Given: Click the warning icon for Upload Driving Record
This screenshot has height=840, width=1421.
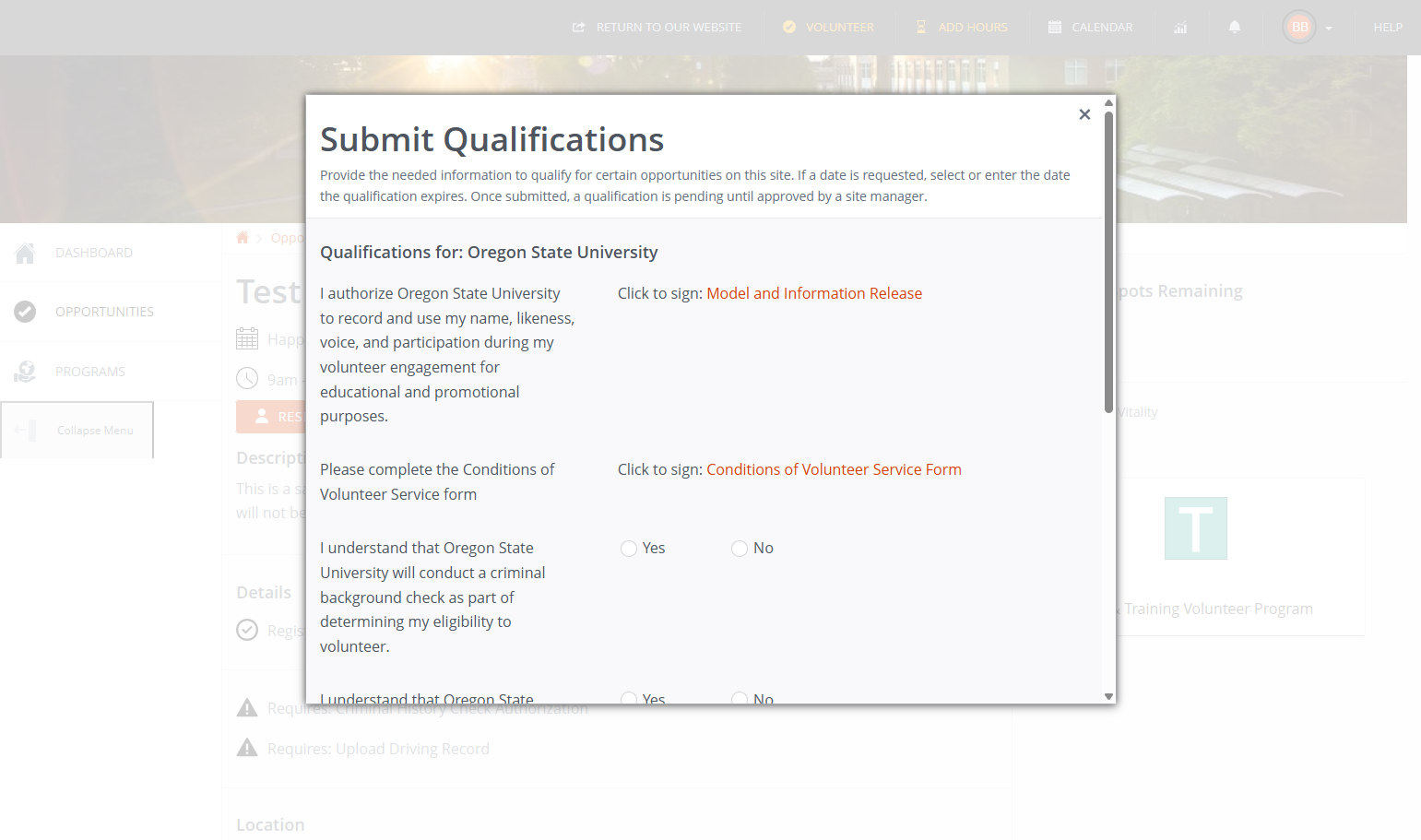Looking at the screenshot, I should click(247, 748).
